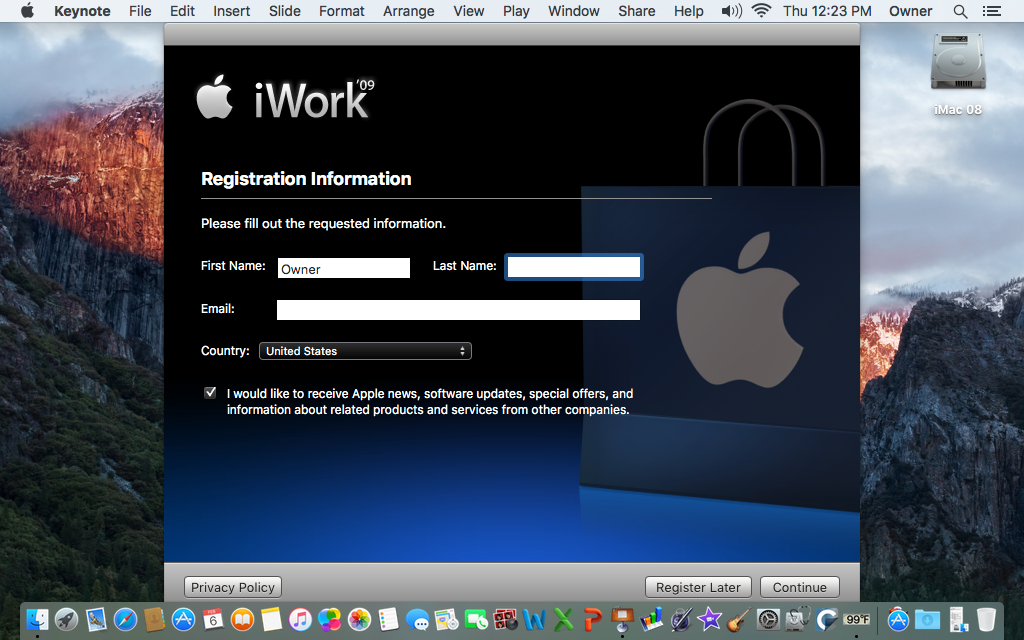Click the Thu 12:23 PM clock
This screenshot has height=640, width=1024.
[x=827, y=11]
